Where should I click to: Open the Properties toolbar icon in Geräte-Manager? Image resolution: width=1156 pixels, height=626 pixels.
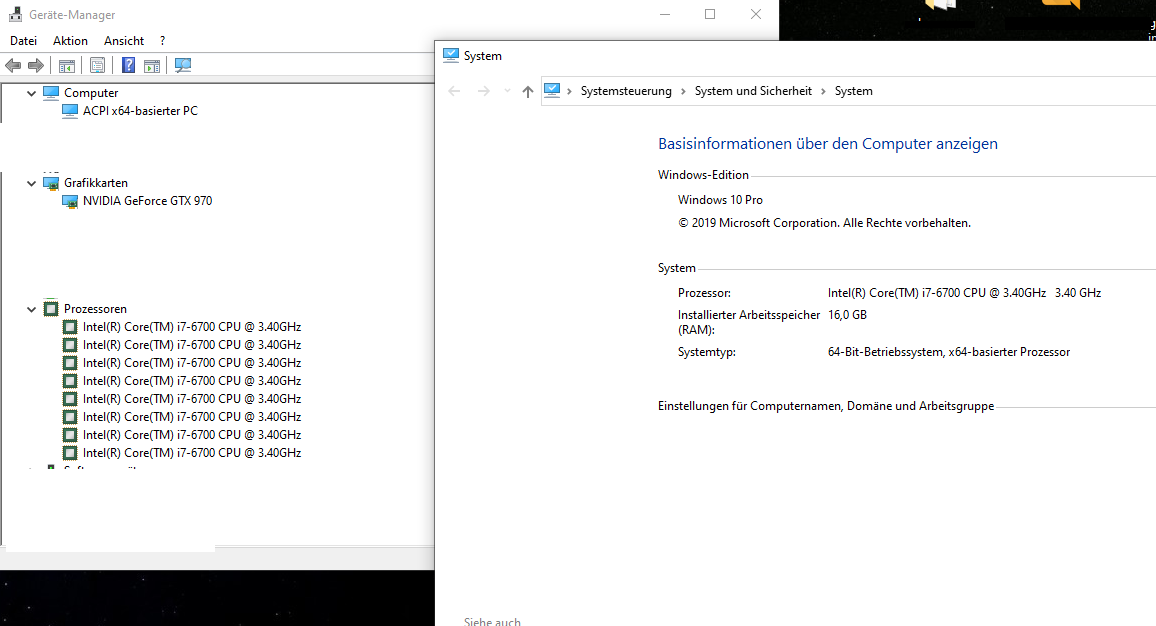(x=97, y=66)
